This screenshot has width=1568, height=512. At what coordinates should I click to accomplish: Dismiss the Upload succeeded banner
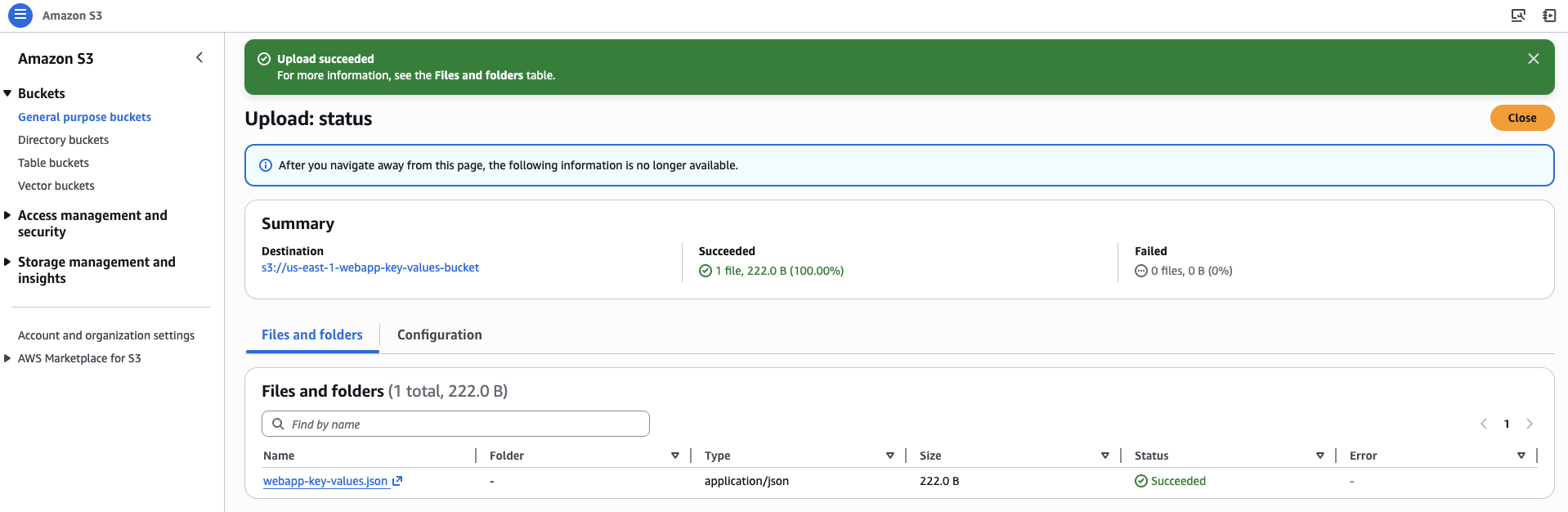click(1533, 59)
